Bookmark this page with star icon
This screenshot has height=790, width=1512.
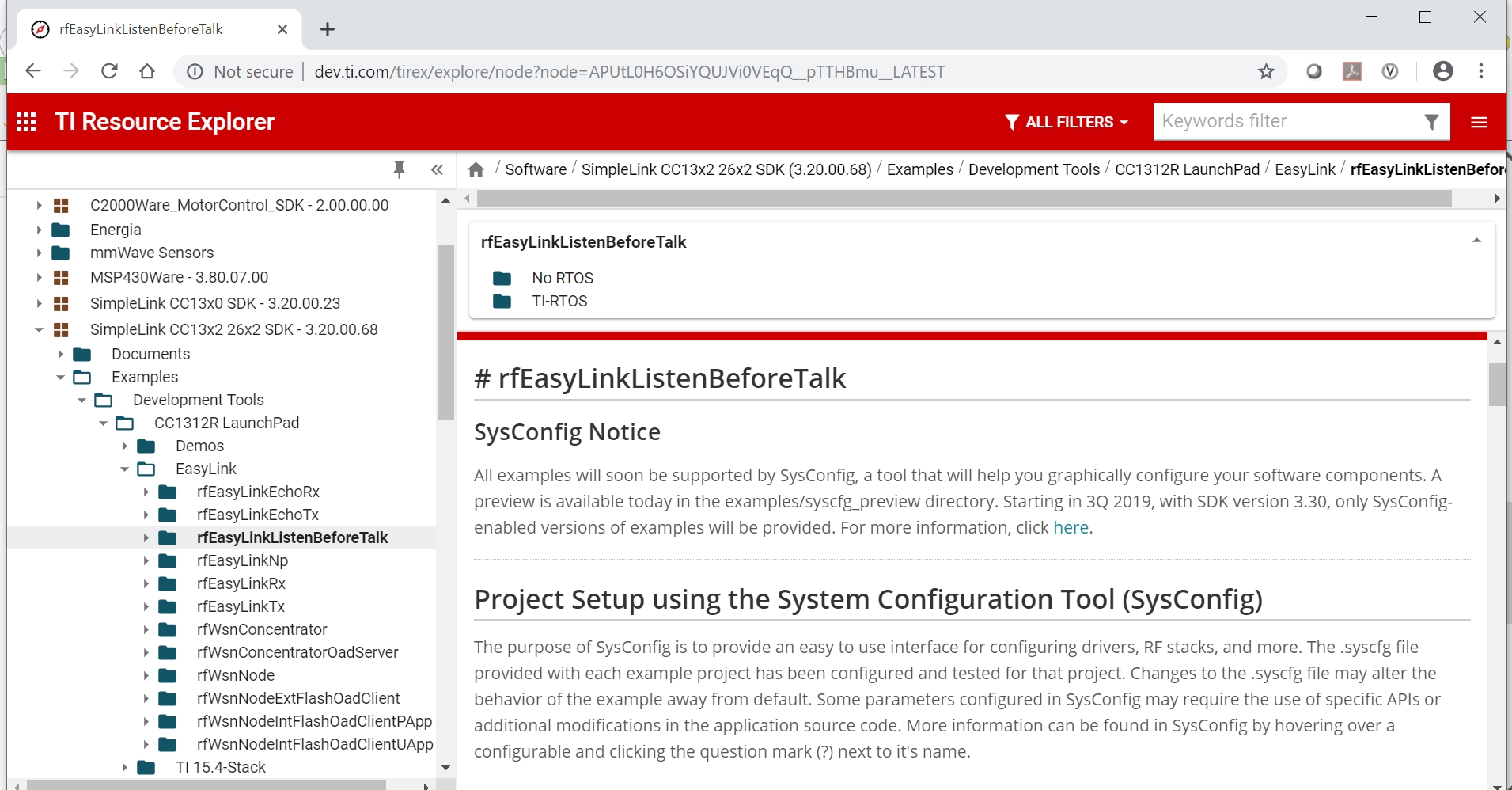pyautogui.click(x=1266, y=72)
